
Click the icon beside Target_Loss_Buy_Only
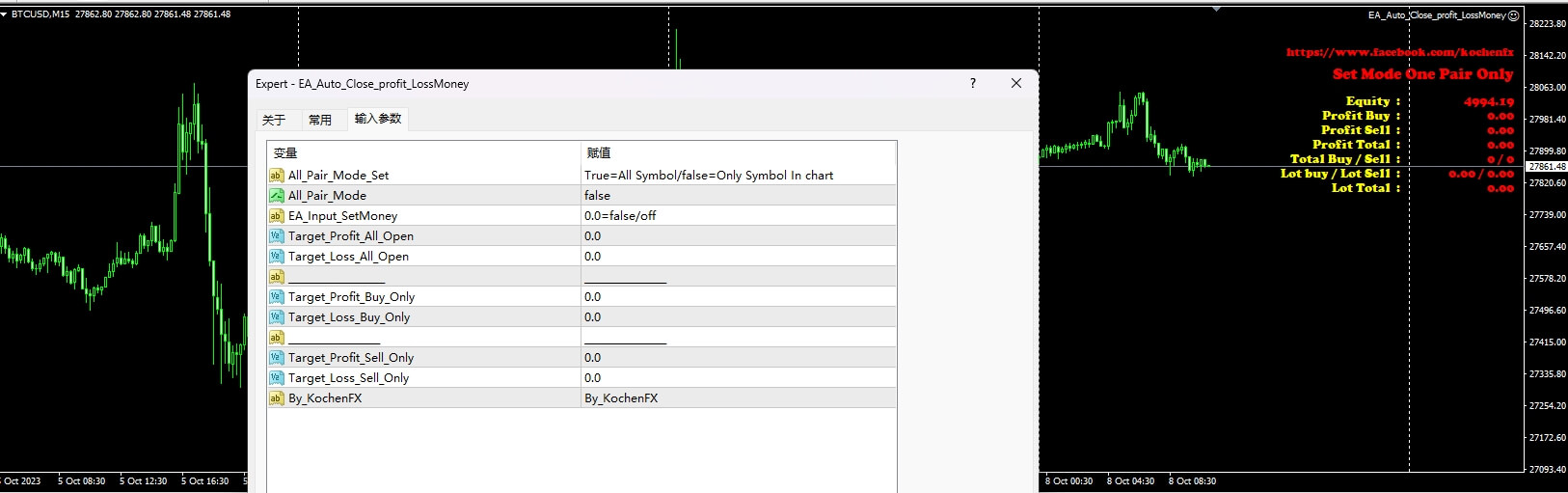click(x=276, y=317)
